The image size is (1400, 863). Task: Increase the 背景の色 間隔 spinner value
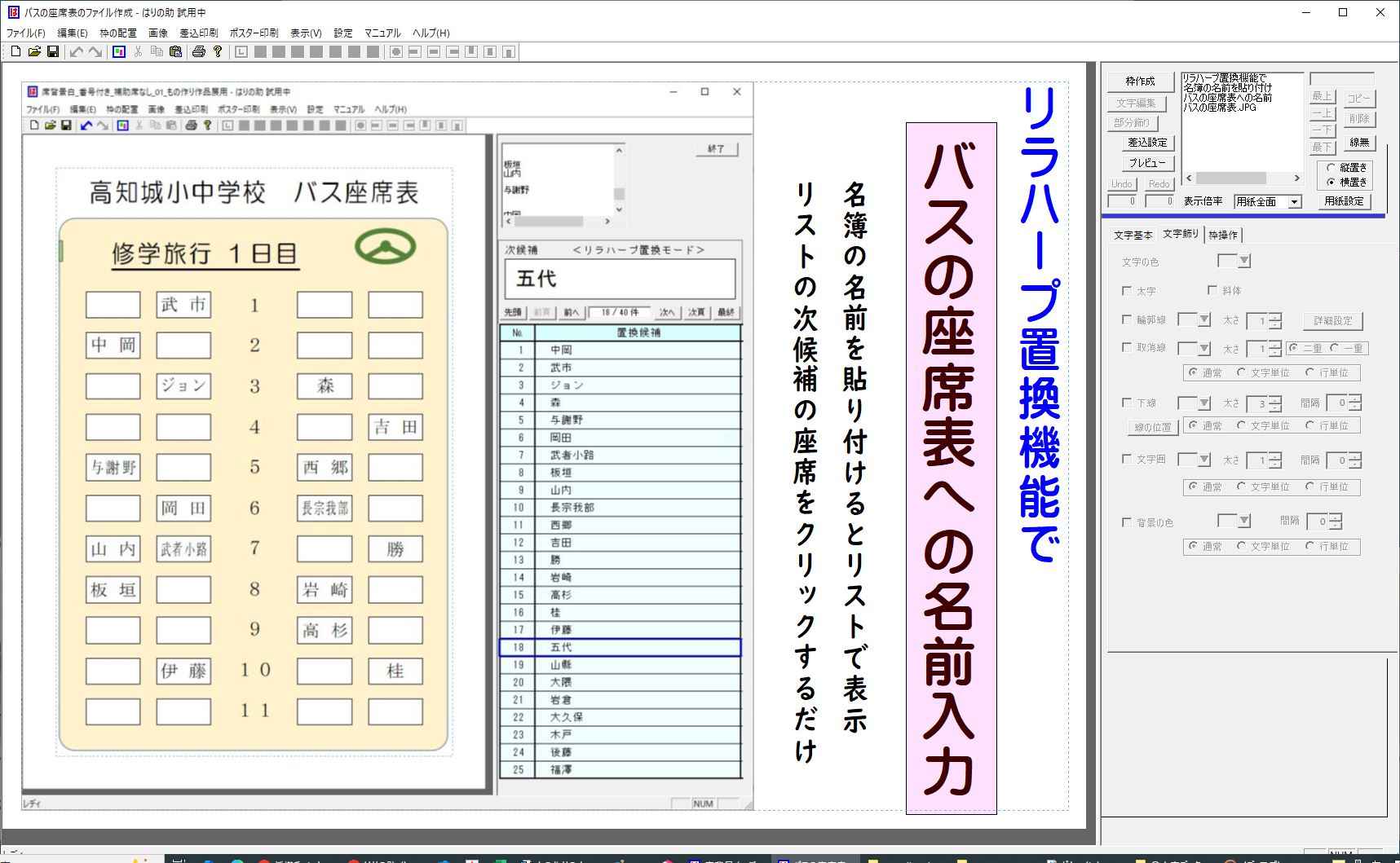point(1336,517)
